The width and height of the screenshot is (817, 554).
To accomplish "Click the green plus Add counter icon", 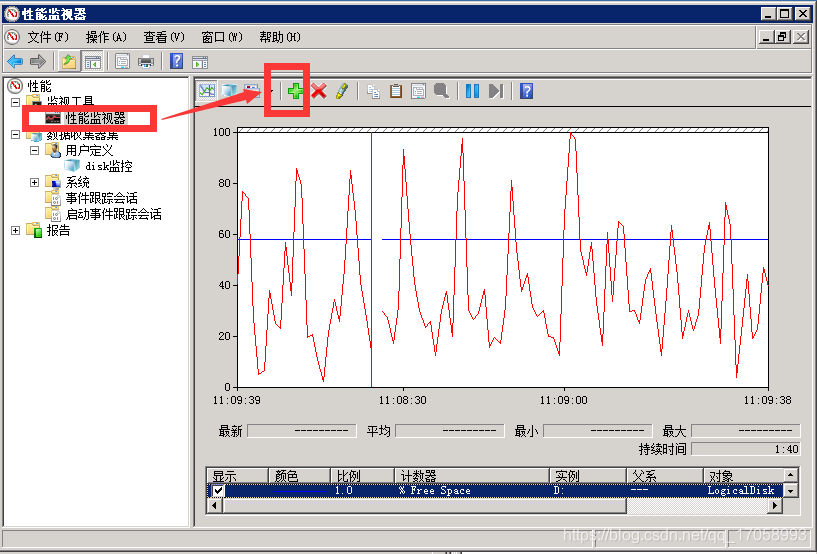I will tap(295, 91).
